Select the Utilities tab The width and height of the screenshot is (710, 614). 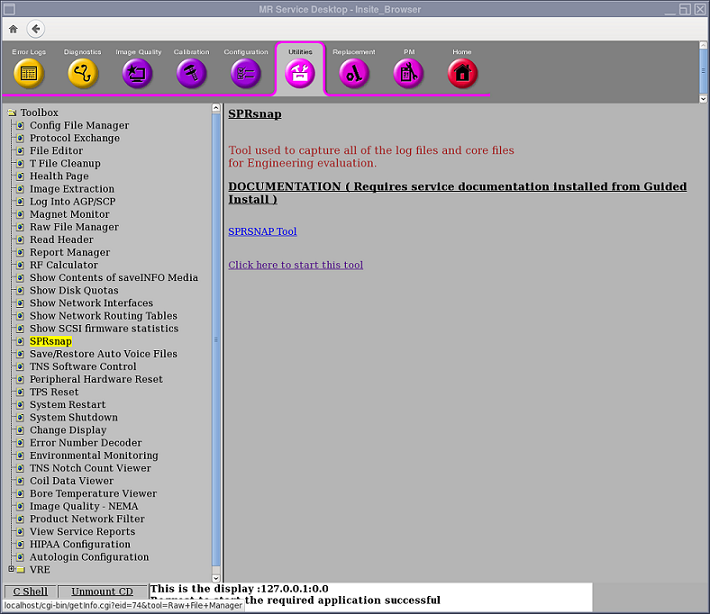pos(300,72)
